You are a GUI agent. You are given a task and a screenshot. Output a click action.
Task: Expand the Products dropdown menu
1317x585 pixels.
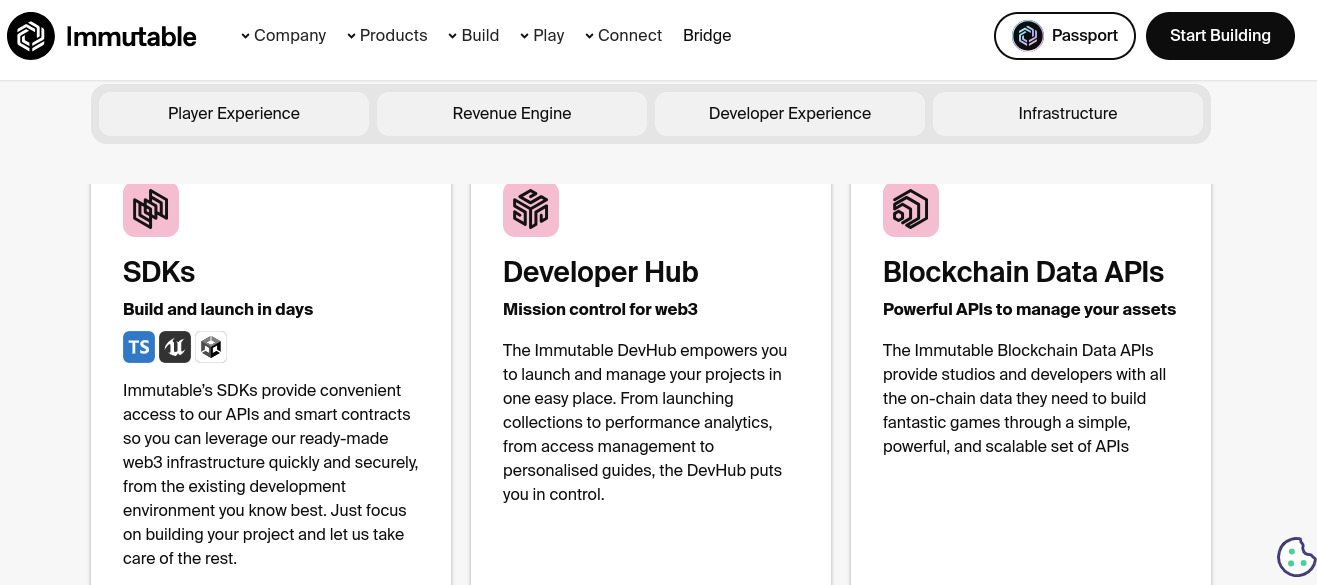click(387, 36)
